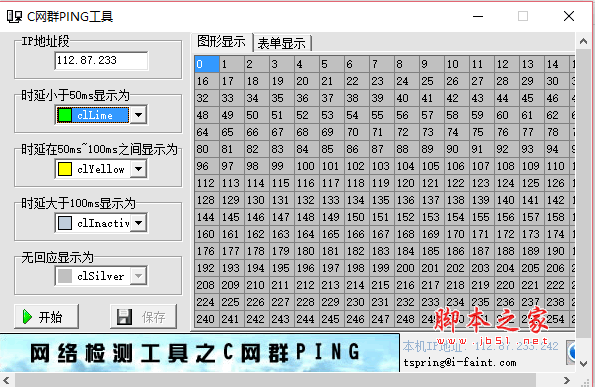Select grid cell 100
The width and height of the screenshot is (595, 387).
click(307, 166)
